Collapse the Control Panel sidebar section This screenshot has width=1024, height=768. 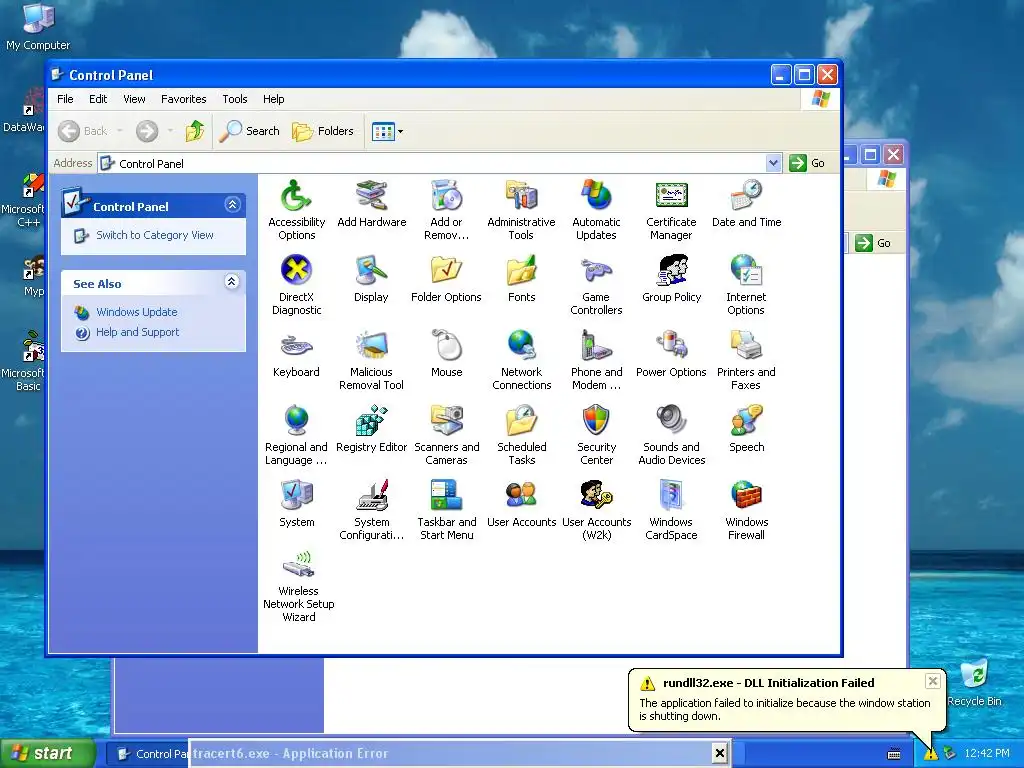click(232, 205)
